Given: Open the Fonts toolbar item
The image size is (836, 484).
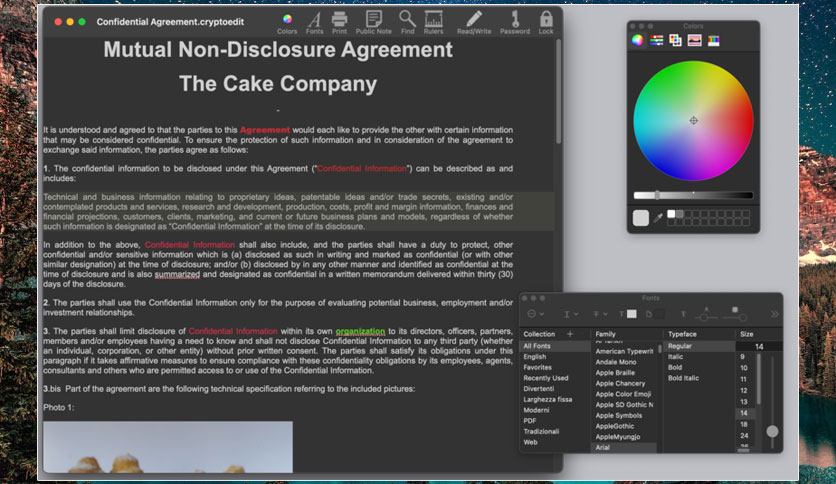Looking at the screenshot, I should (x=315, y=23).
